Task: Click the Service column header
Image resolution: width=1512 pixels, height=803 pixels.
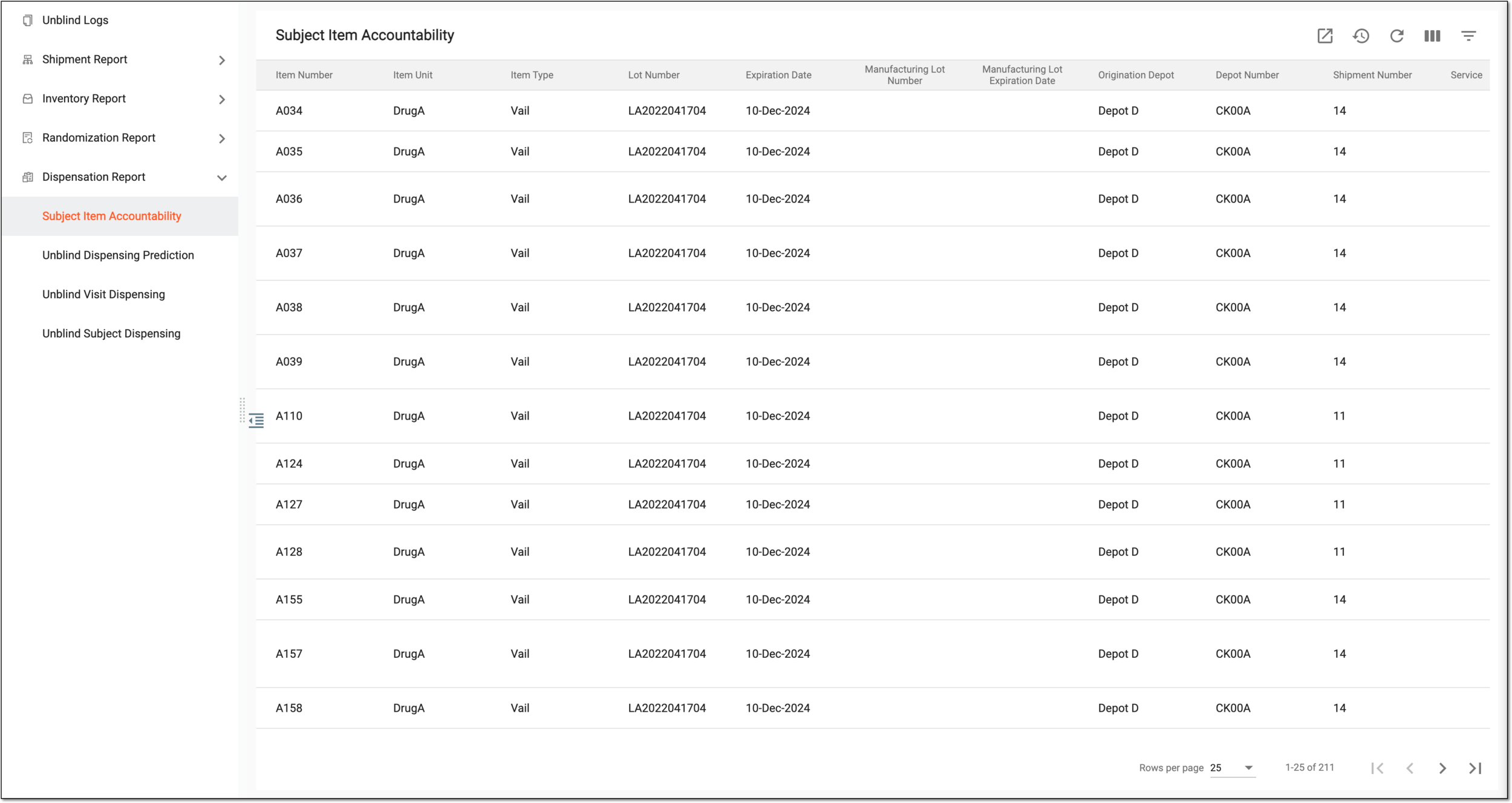Action: (x=1467, y=75)
